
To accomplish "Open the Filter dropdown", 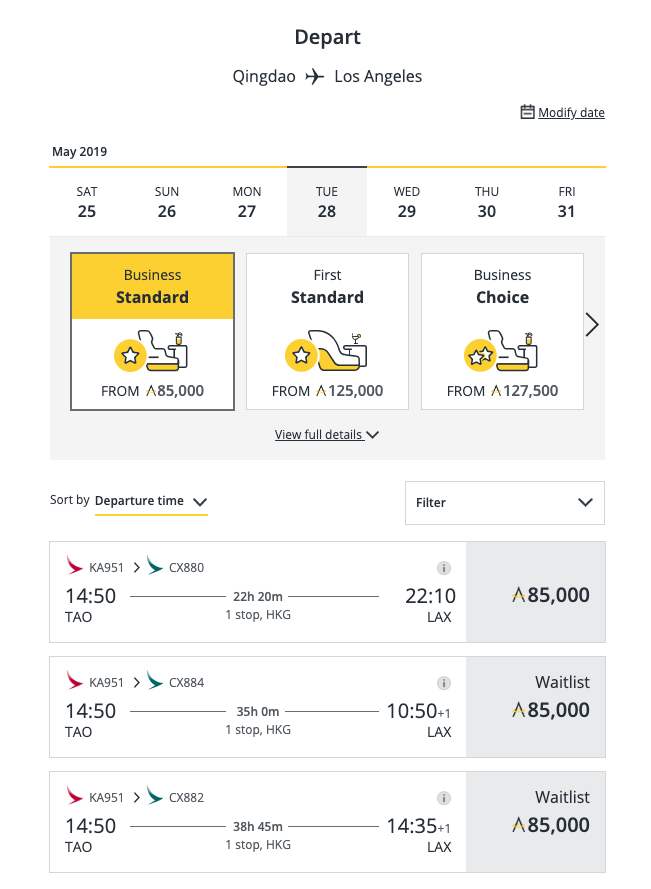I will point(505,503).
